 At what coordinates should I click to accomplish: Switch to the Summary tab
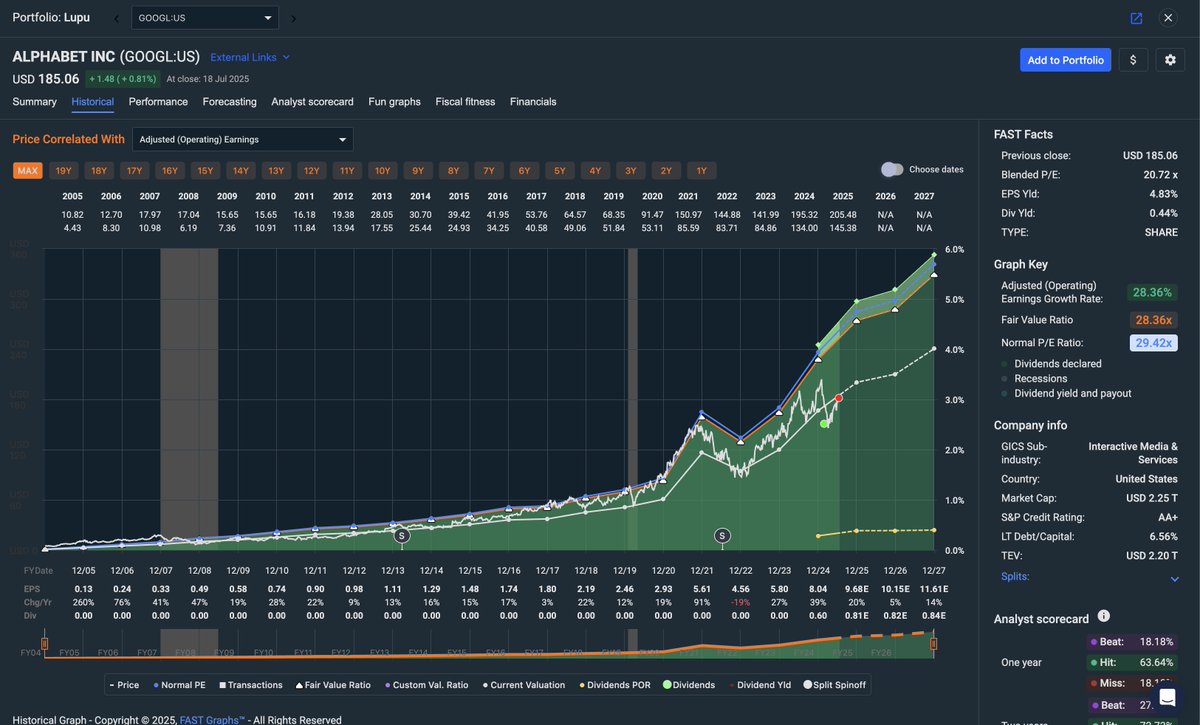click(34, 102)
